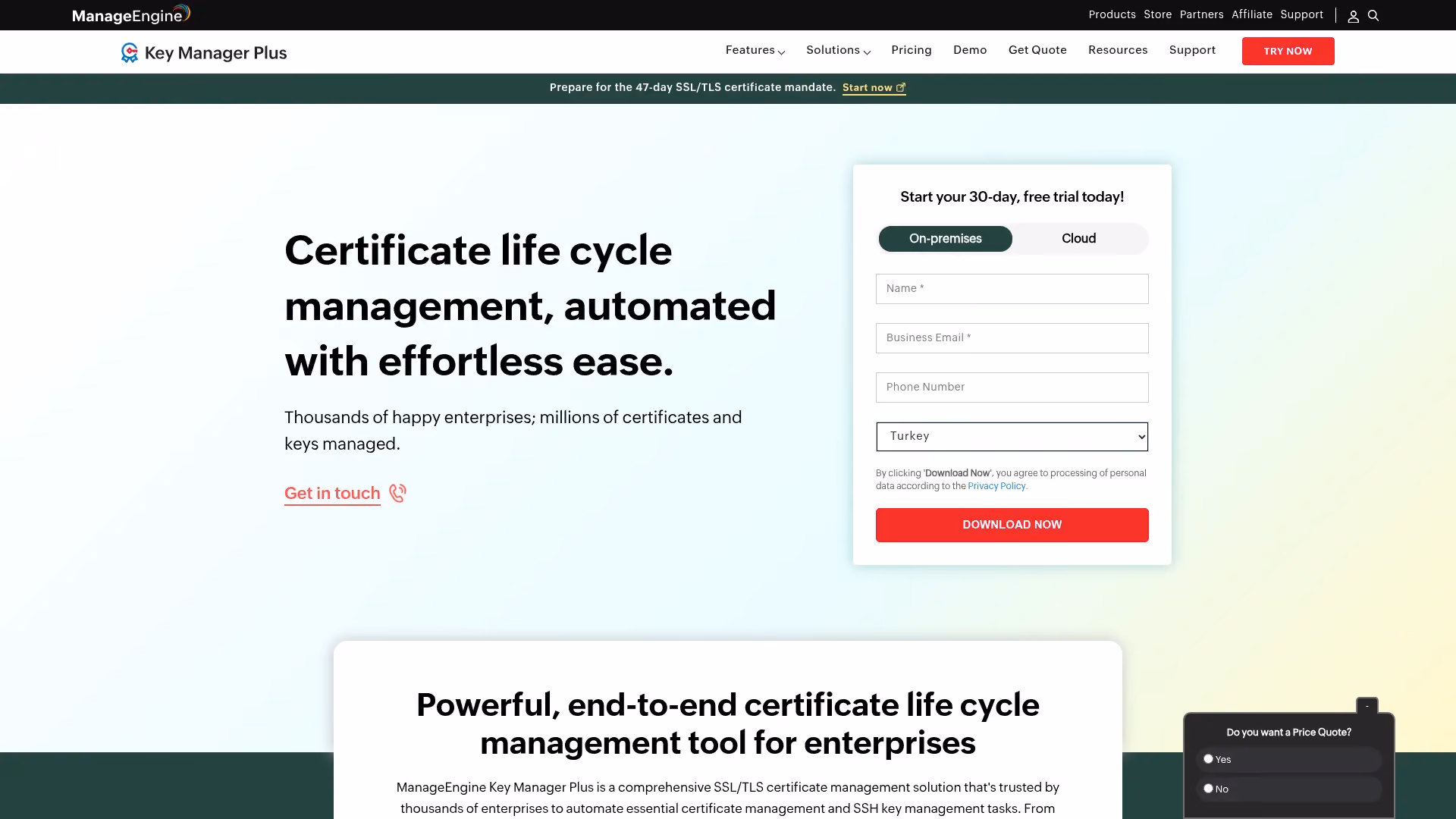Screen dimensions: 1456x819
Task: Go to the Demo page
Action: coord(970,50)
